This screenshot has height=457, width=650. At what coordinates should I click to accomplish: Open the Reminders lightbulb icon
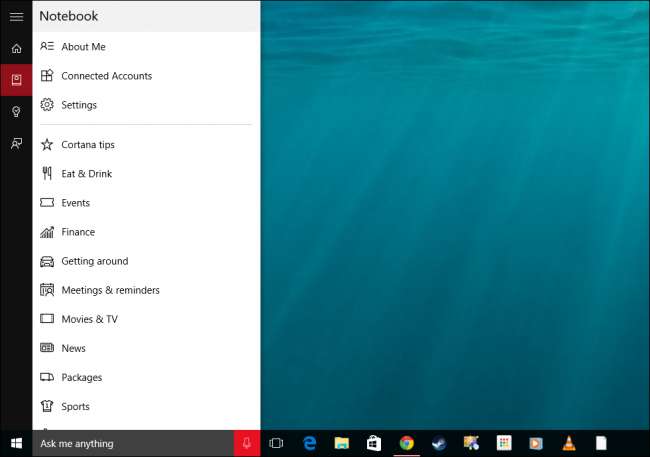pos(16,112)
